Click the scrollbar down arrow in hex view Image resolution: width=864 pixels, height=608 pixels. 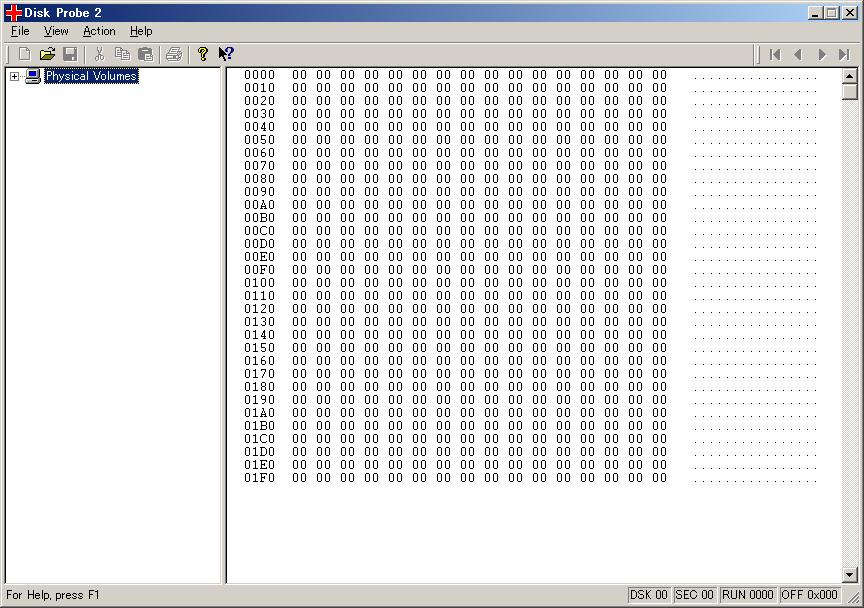click(x=850, y=575)
